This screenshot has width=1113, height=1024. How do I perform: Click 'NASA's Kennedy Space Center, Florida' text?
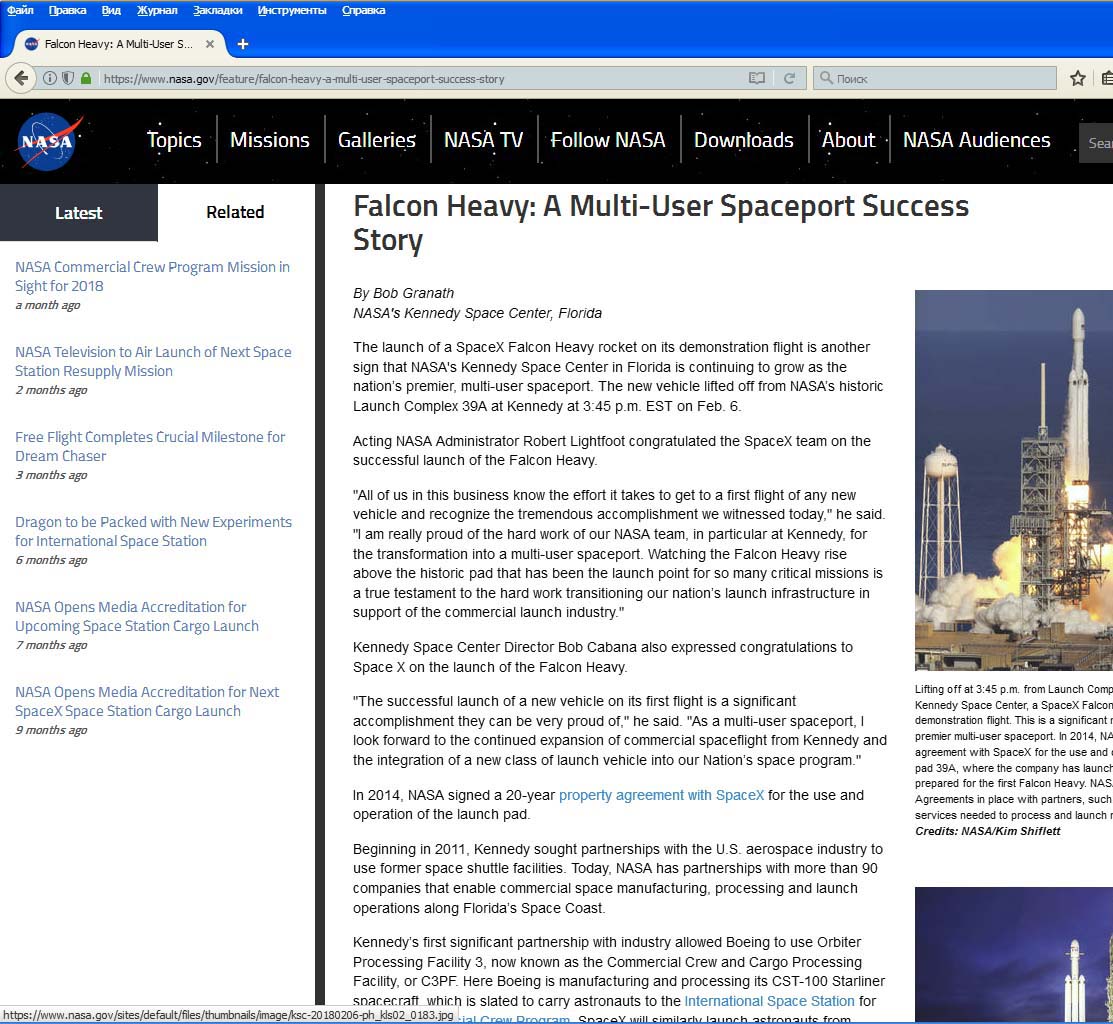pos(477,313)
